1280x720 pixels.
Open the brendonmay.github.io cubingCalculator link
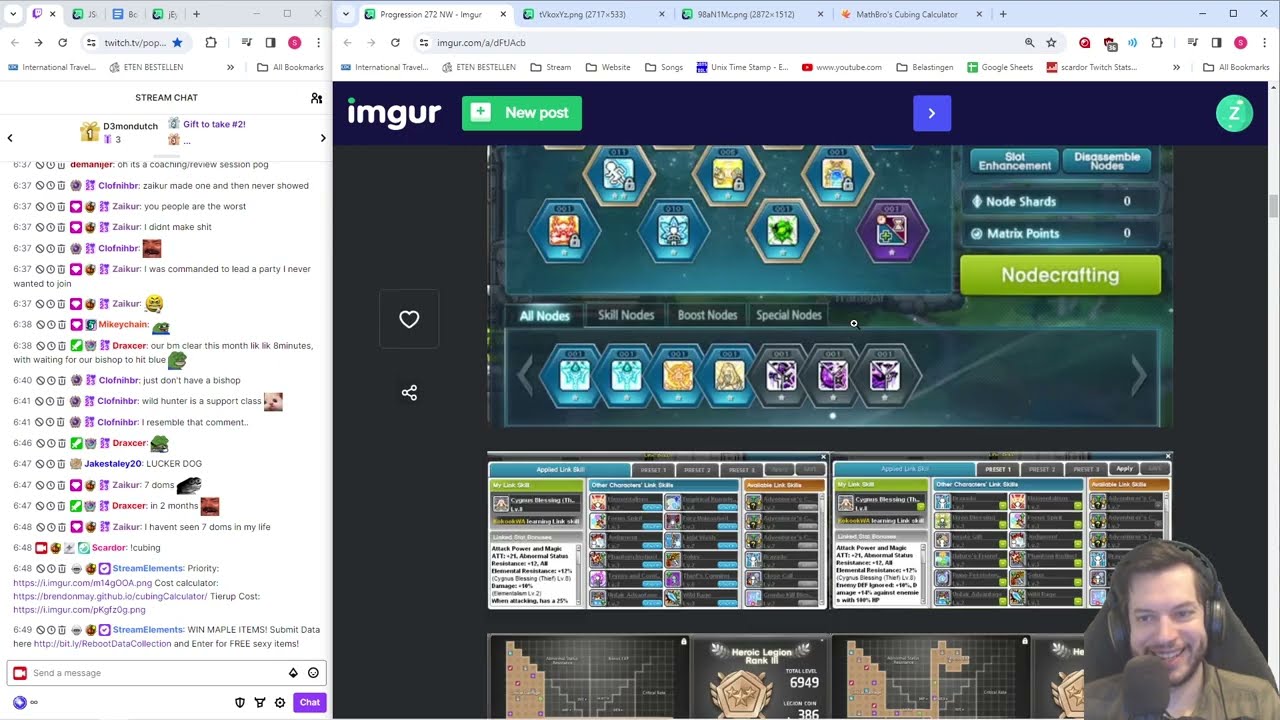(x=110, y=596)
